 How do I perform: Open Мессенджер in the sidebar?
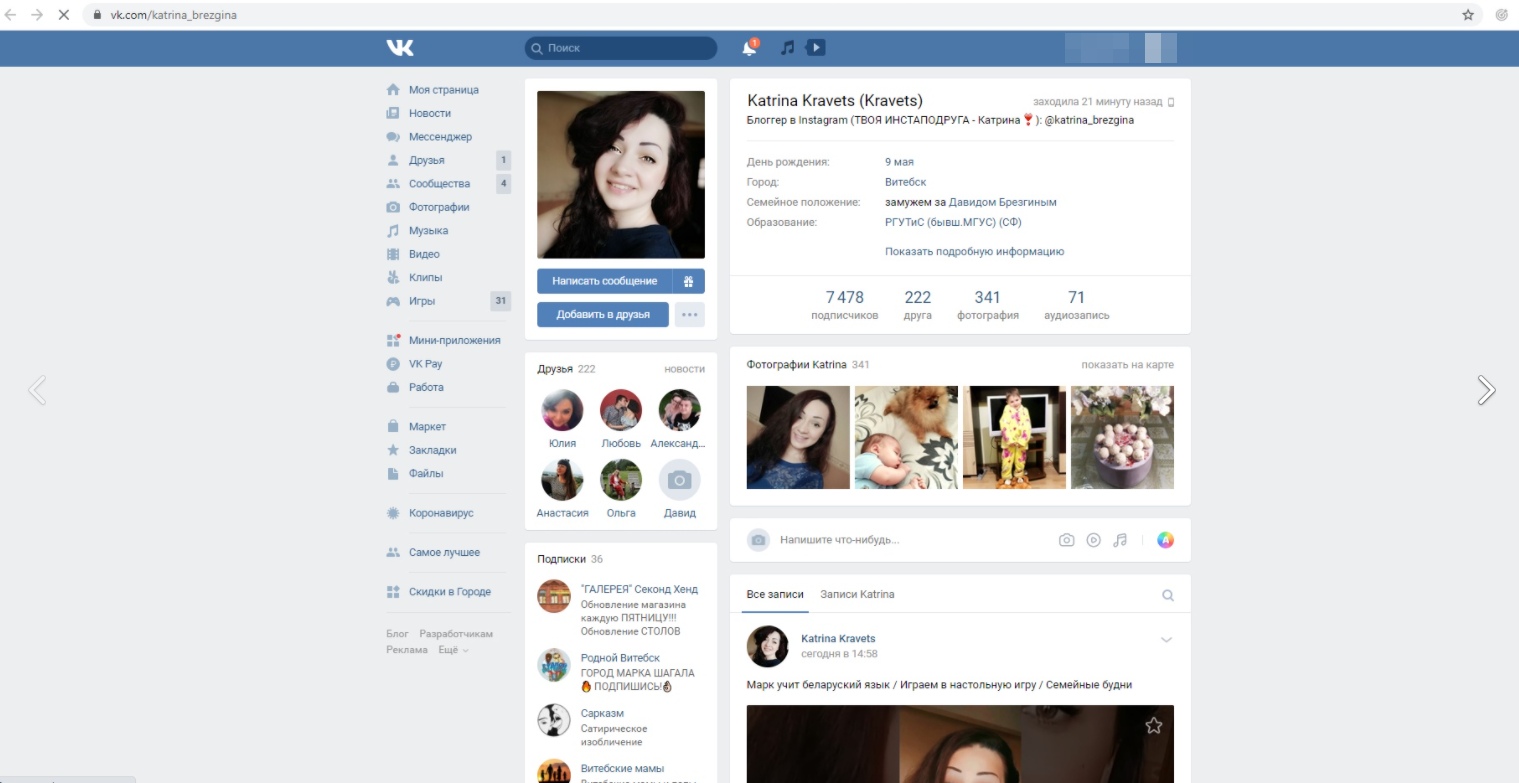440,137
